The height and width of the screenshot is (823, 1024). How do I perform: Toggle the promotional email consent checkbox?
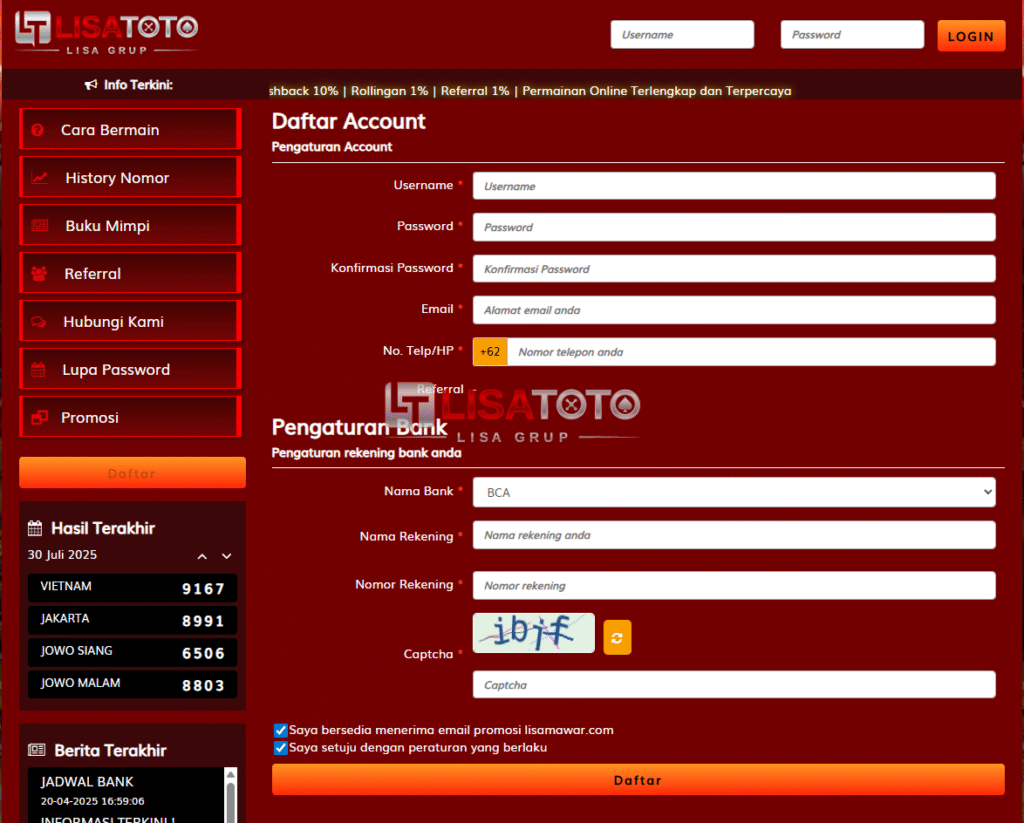coord(281,730)
